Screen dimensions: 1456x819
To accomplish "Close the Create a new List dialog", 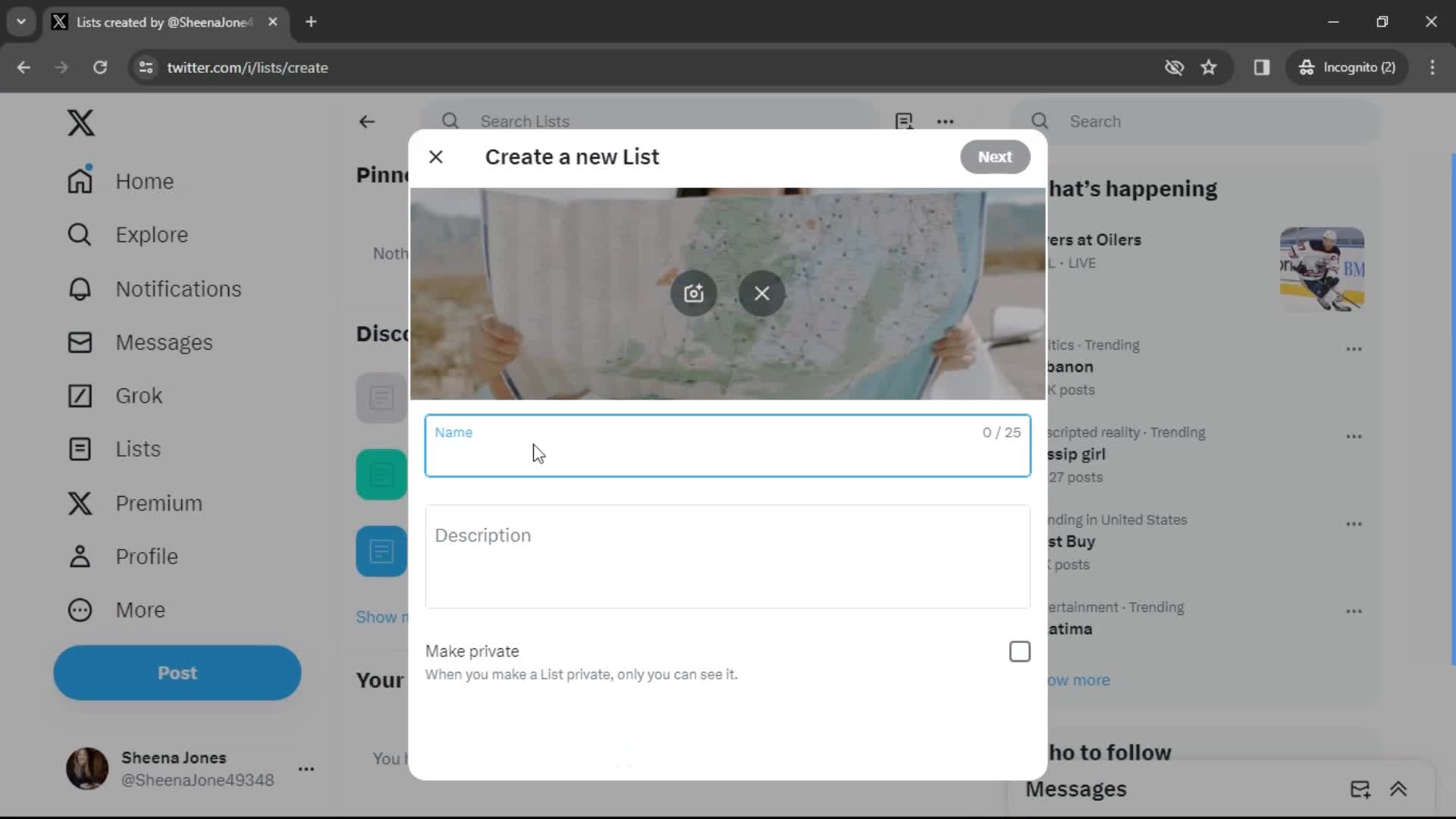I will click(436, 156).
